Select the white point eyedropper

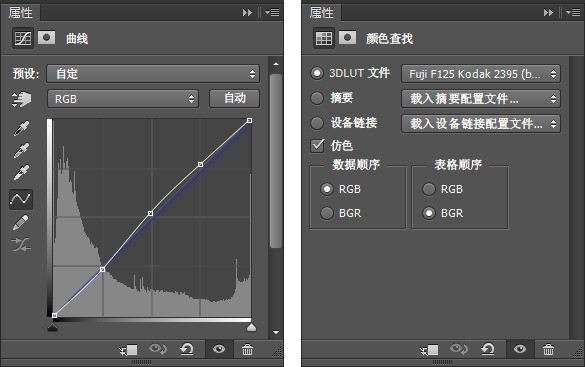tap(21, 172)
